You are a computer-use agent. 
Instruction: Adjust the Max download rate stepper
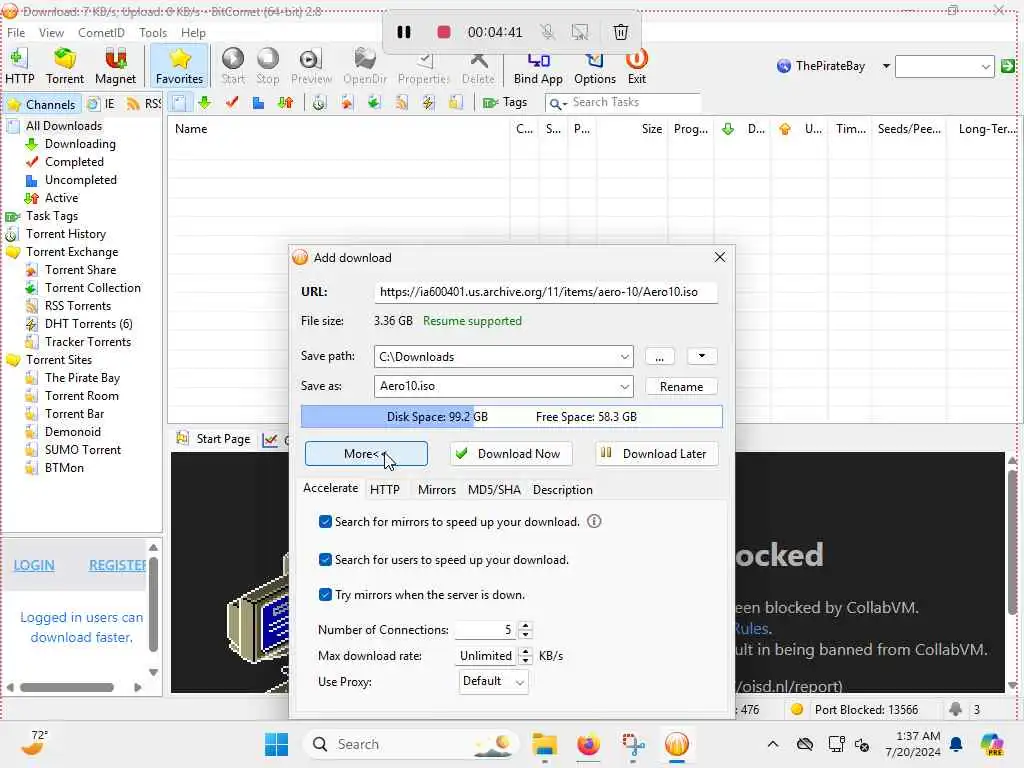point(526,655)
